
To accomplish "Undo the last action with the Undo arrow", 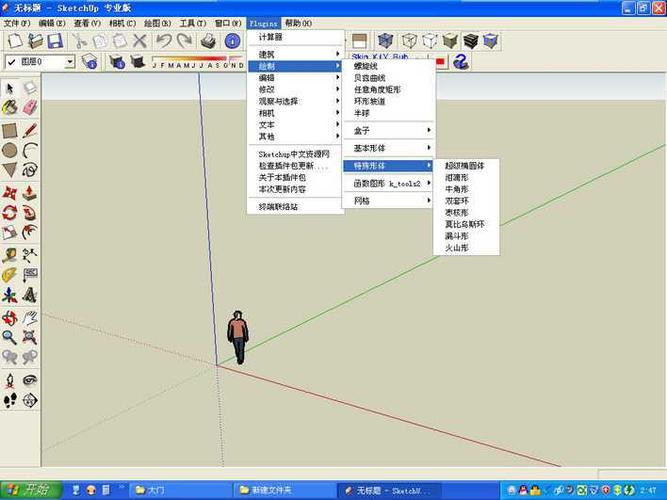I will point(164,41).
